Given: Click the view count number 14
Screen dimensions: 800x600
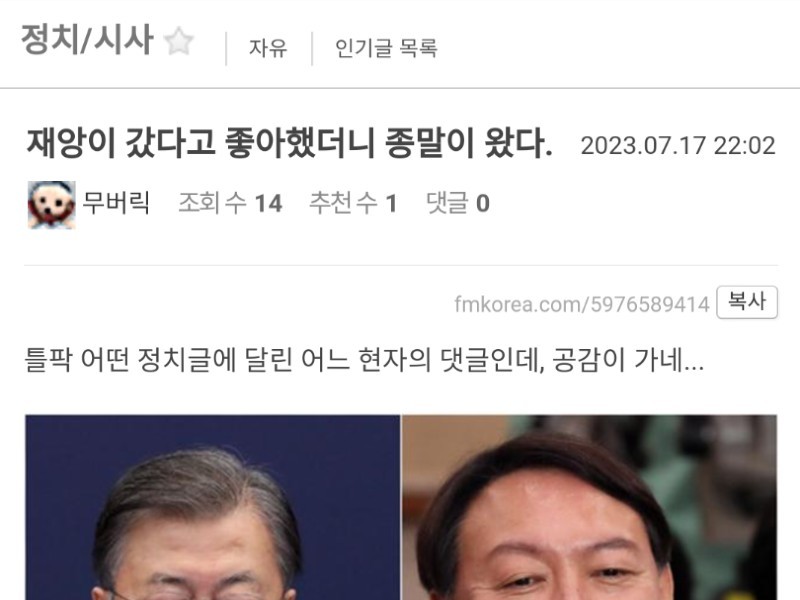Looking at the screenshot, I should [268, 204].
